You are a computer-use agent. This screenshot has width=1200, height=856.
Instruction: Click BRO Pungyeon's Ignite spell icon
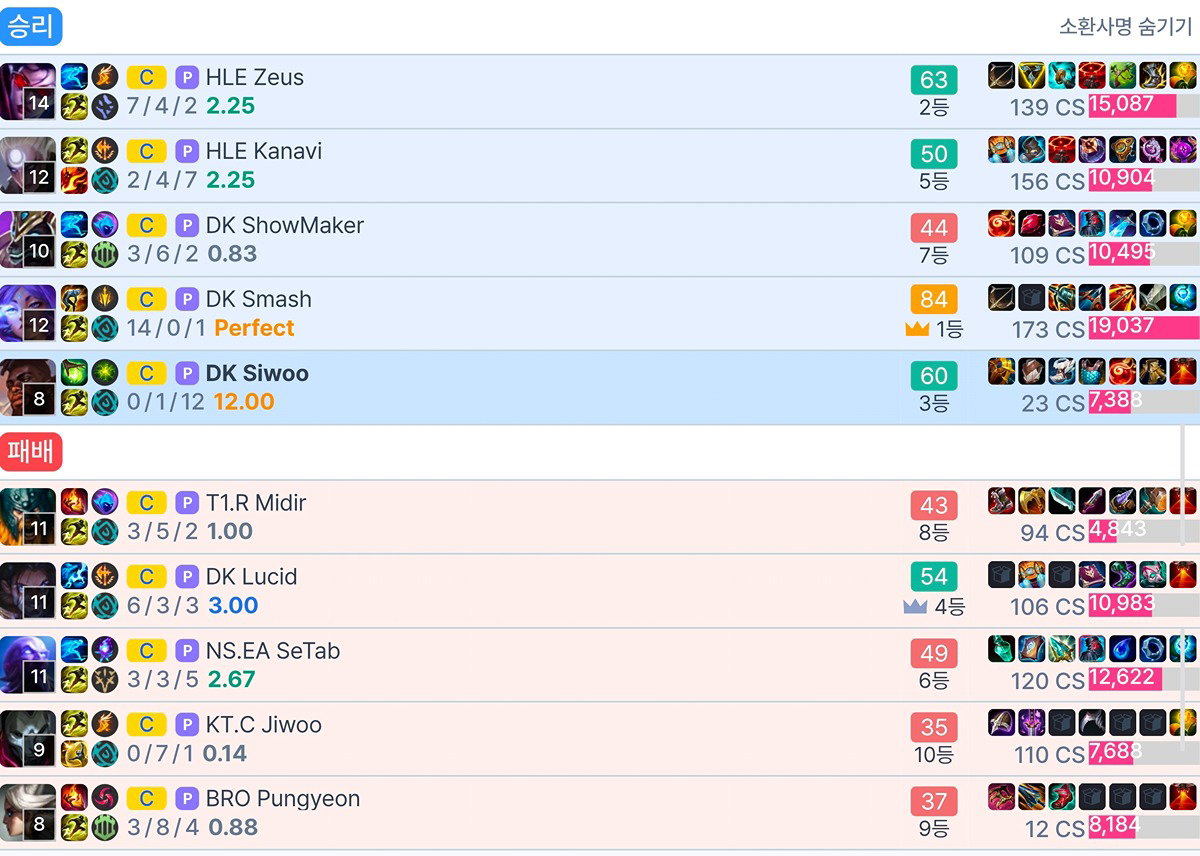(x=74, y=798)
